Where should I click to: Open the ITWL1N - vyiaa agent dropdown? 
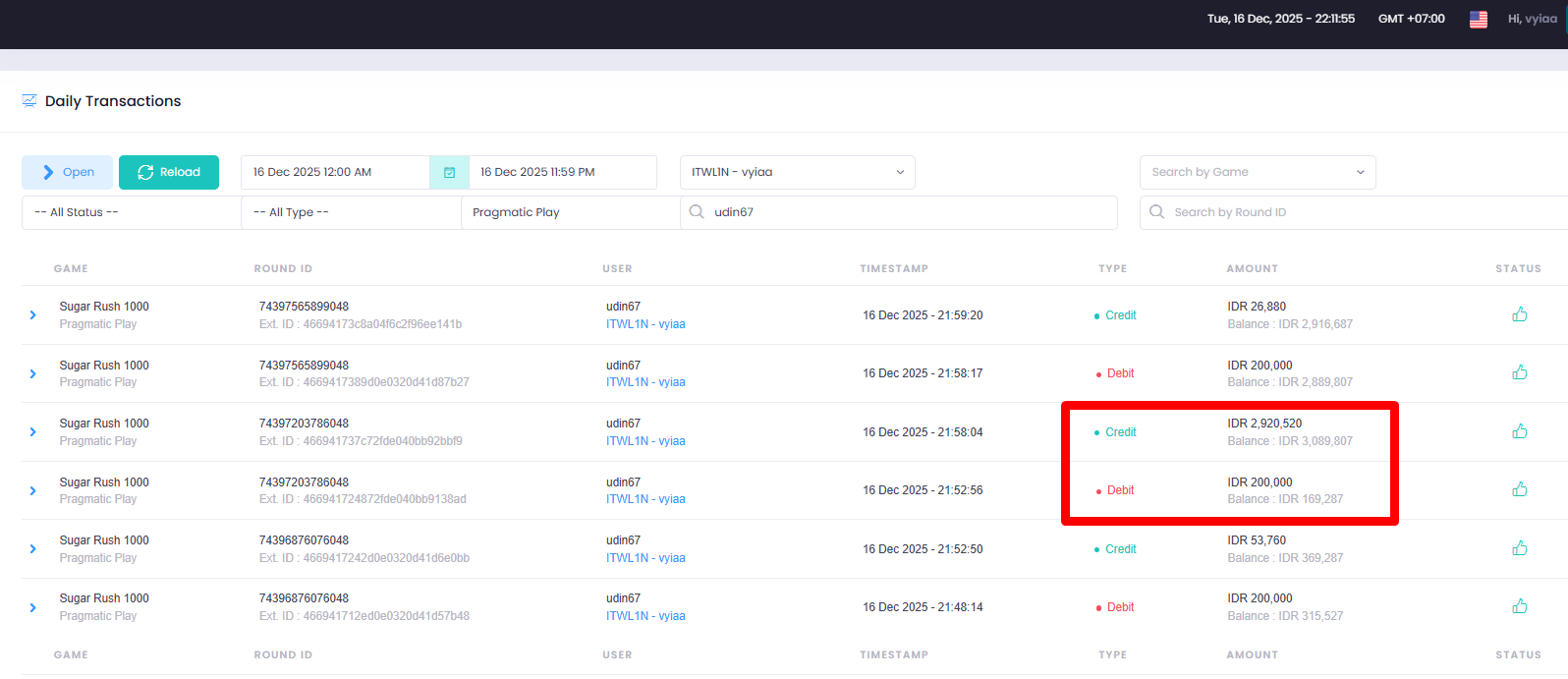click(797, 172)
